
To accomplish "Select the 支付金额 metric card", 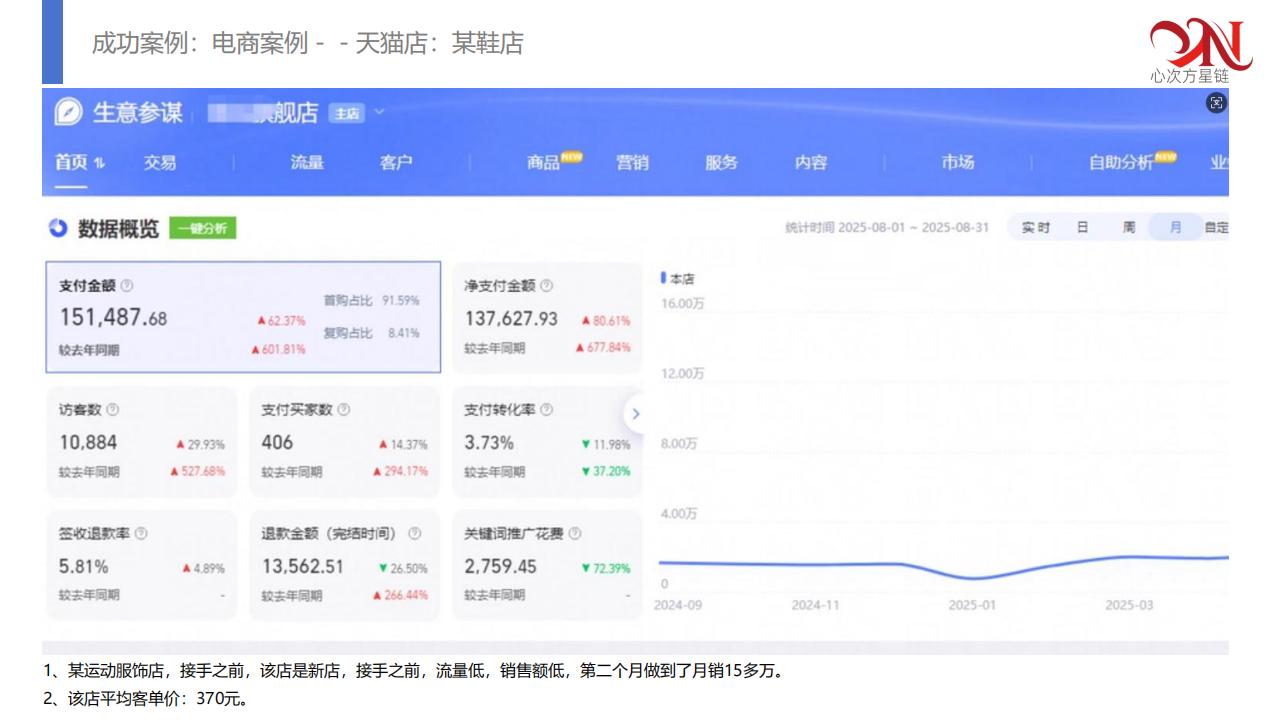I will (x=242, y=317).
